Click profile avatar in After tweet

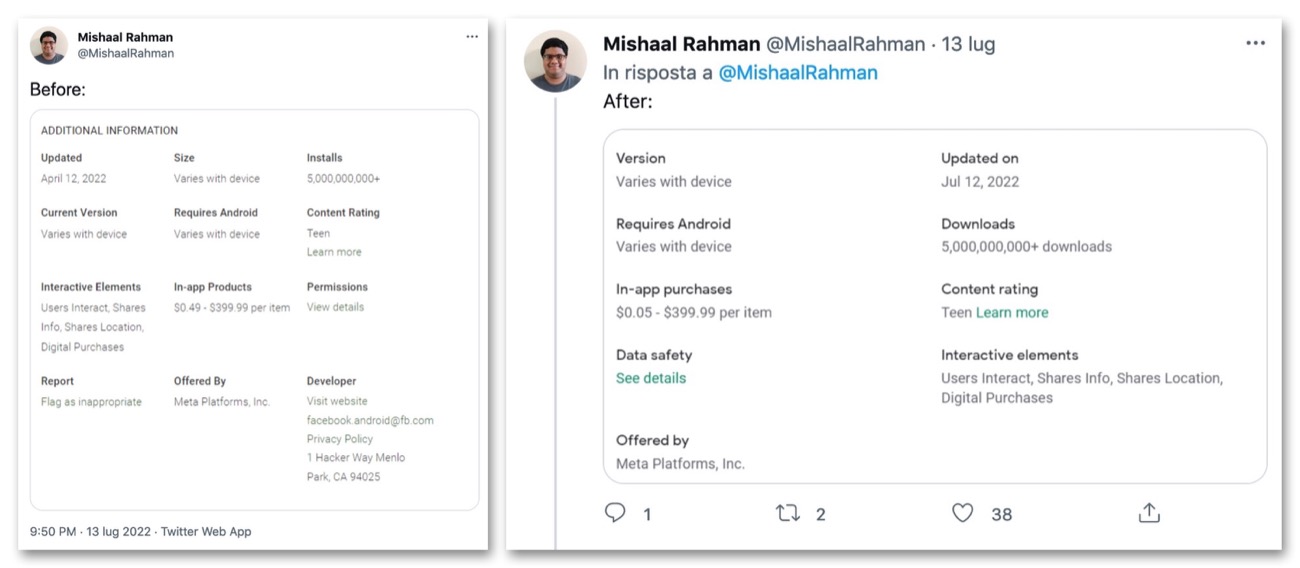point(555,61)
